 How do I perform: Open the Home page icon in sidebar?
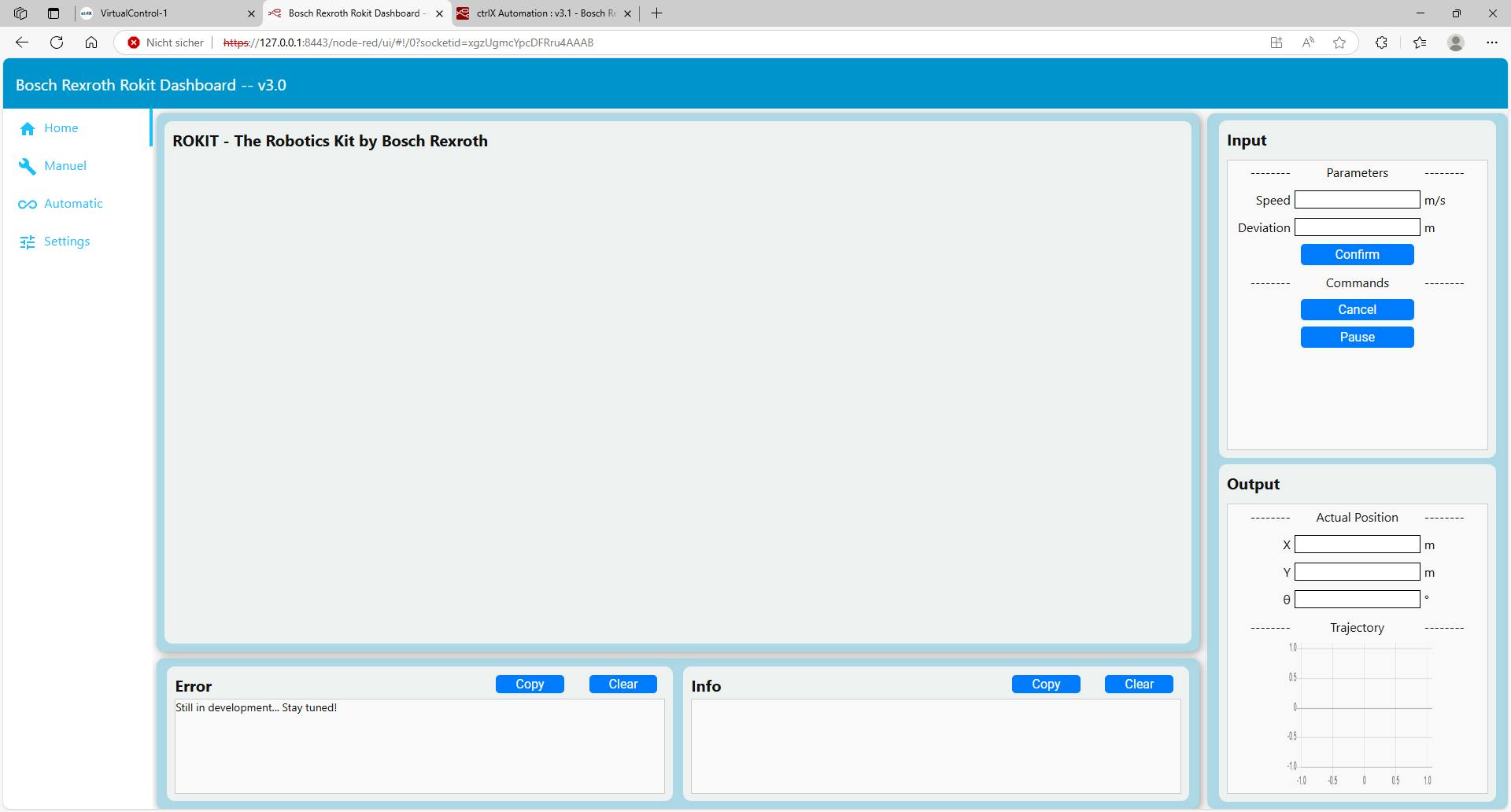coord(28,128)
